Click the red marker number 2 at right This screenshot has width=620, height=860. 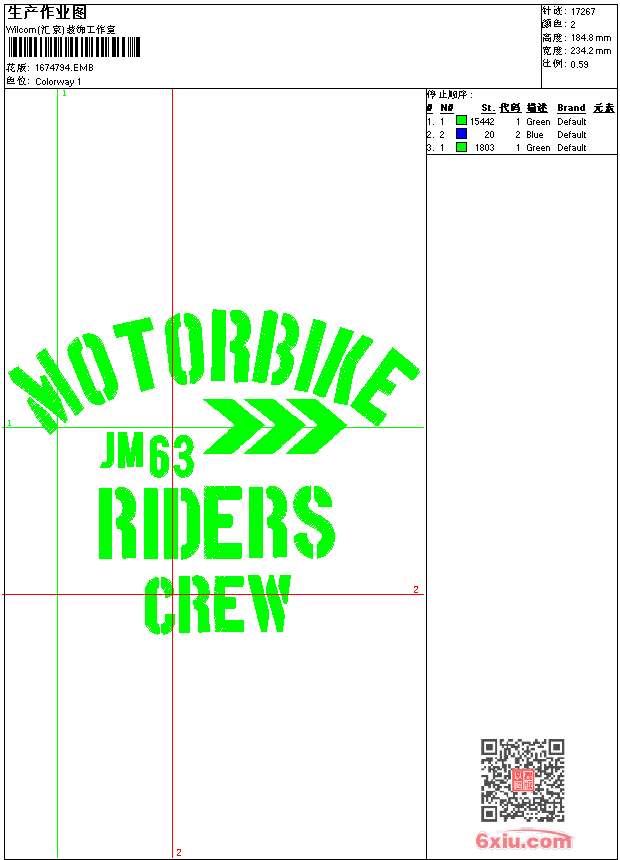pyautogui.click(x=416, y=589)
